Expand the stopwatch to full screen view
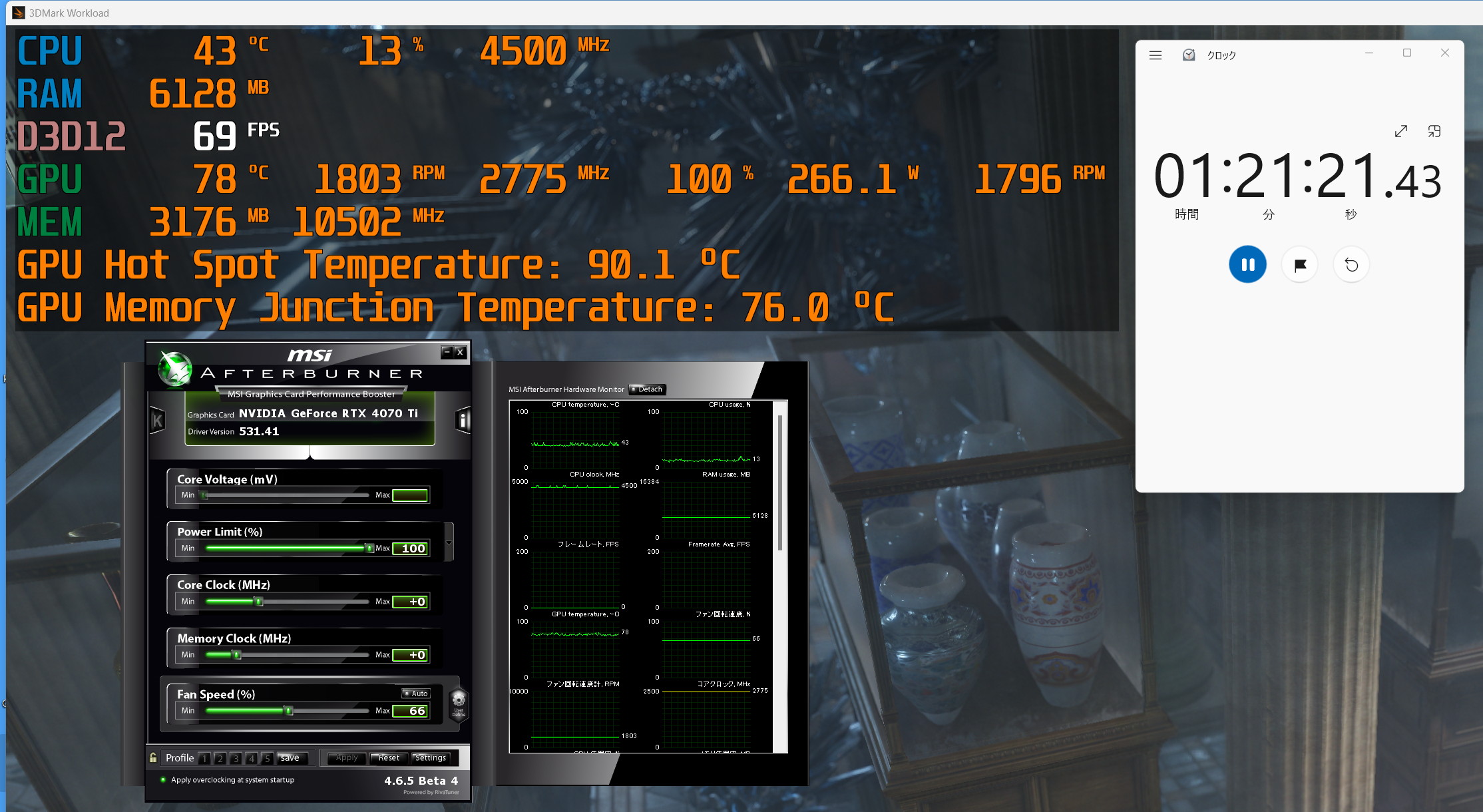Viewport: 1483px width, 812px height. tap(1400, 131)
